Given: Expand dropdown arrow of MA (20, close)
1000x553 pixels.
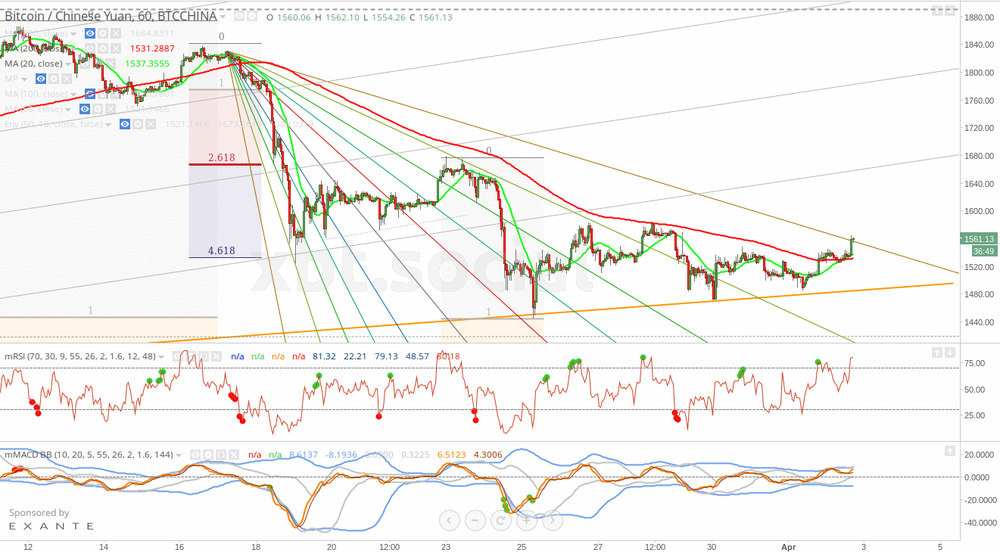Looking at the screenshot, I should click(68, 64).
